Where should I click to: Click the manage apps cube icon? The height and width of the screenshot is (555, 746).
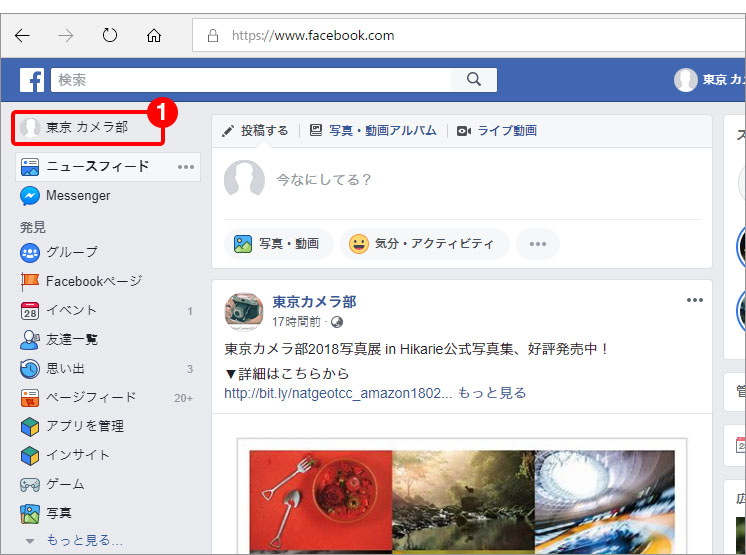pos(29,427)
